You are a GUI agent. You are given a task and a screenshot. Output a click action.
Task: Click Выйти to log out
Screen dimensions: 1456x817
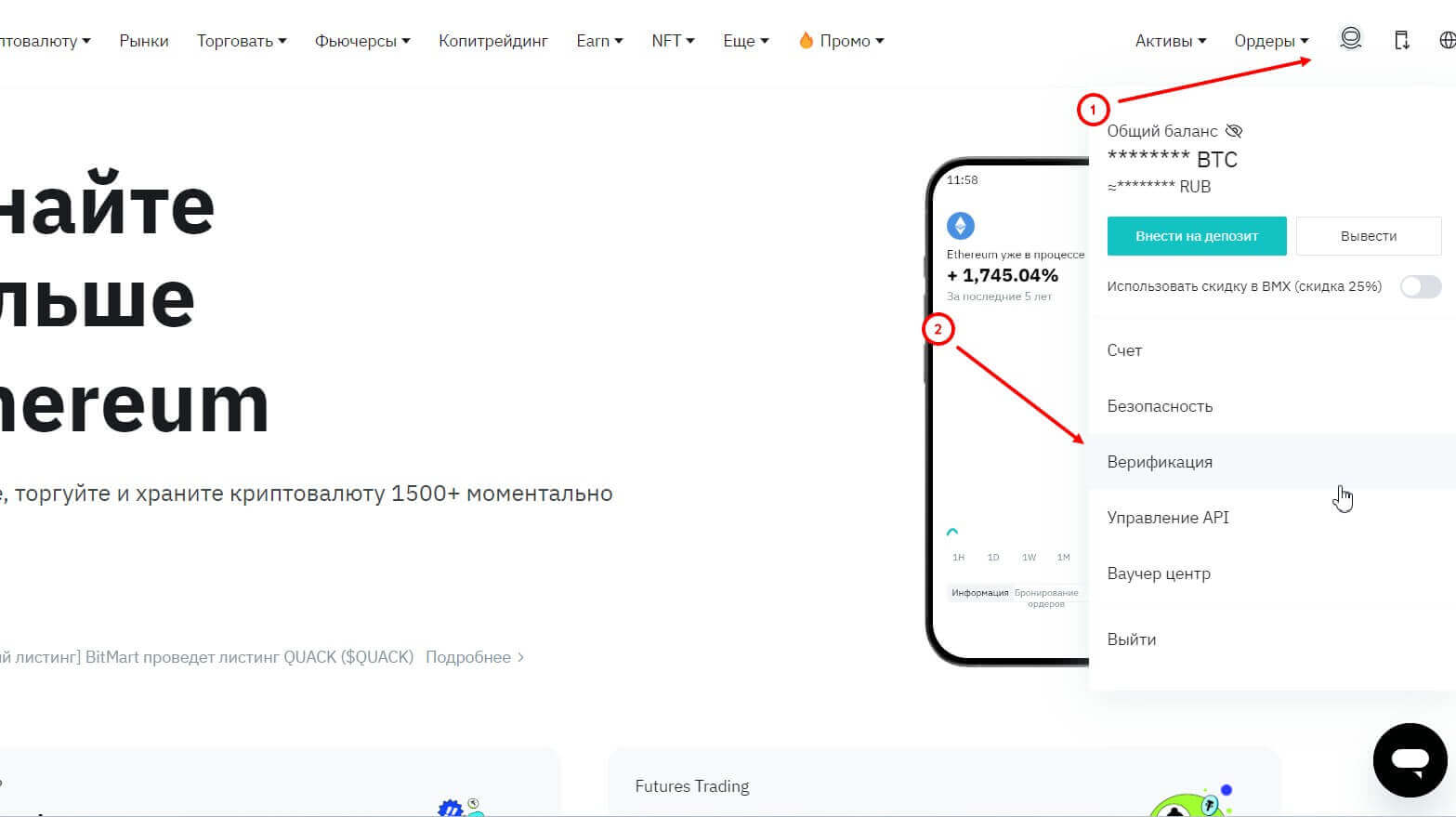click(1131, 639)
